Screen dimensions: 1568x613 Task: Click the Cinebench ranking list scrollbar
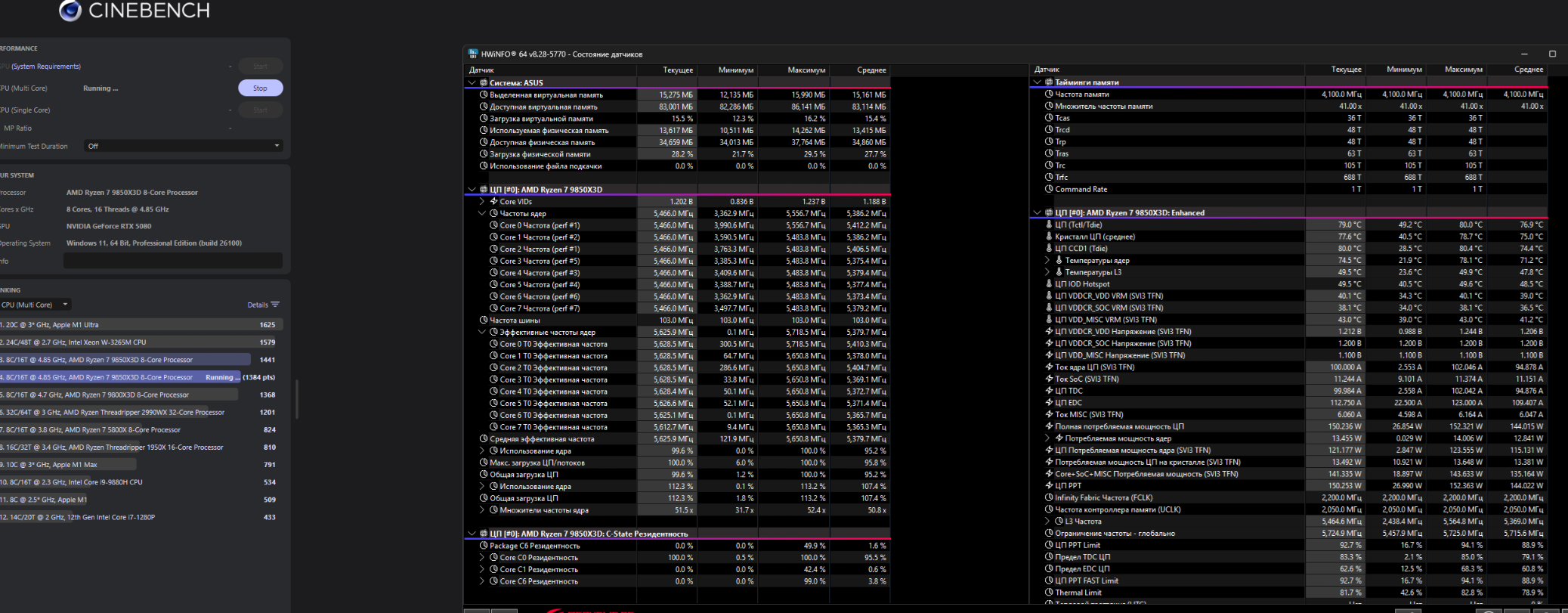coord(296,398)
